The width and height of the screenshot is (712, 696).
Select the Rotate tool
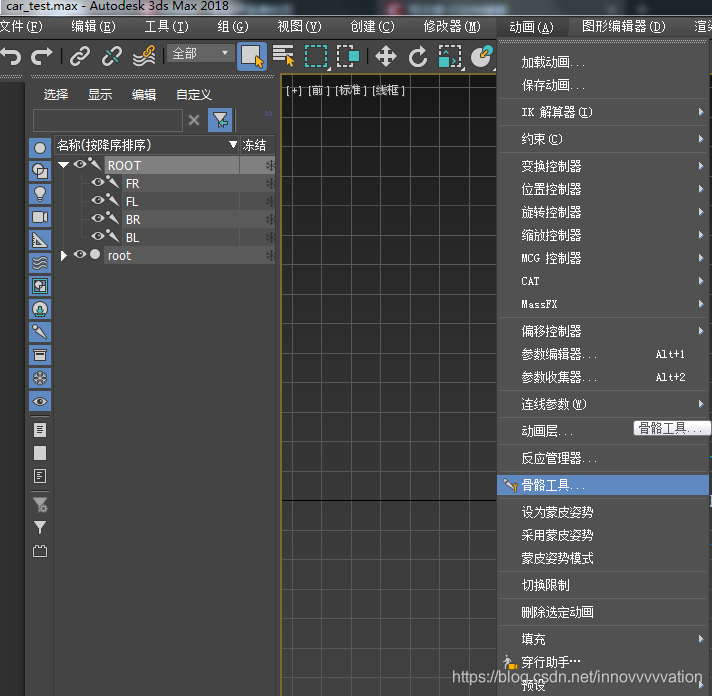coord(418,57)
